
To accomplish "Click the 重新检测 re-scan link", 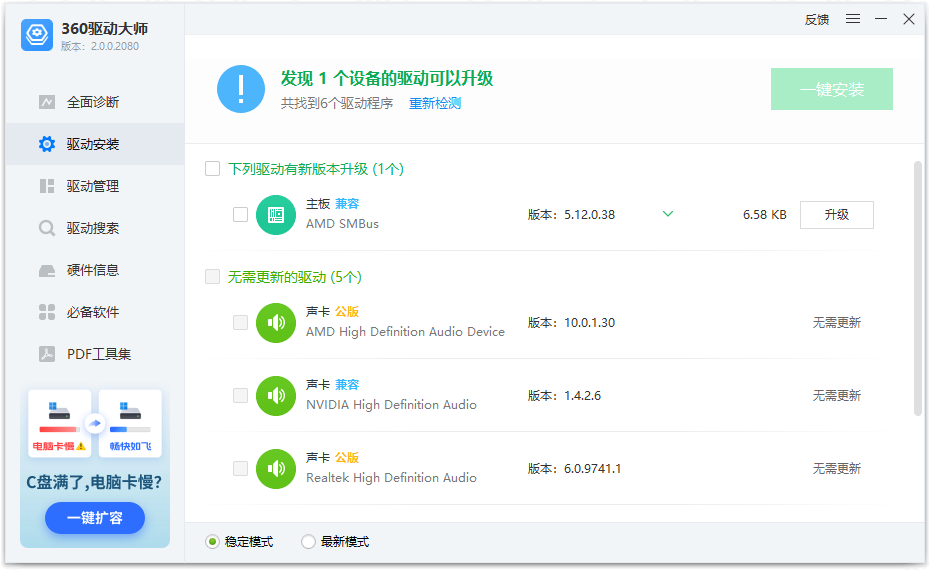I will click(435, 103).
